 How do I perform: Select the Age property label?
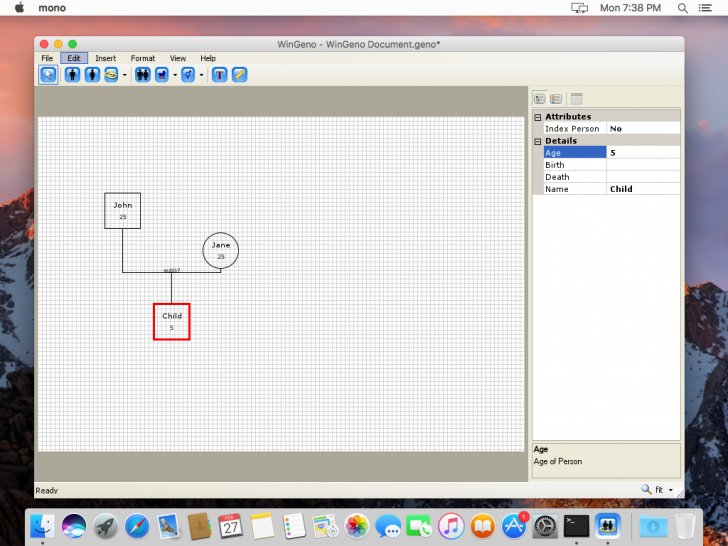[575, 153]
